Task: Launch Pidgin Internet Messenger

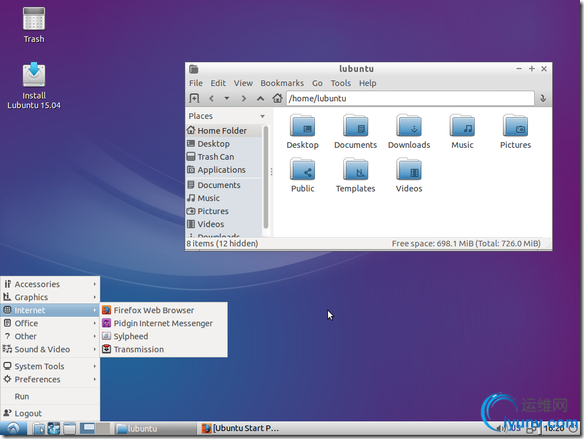Action: 164,323
